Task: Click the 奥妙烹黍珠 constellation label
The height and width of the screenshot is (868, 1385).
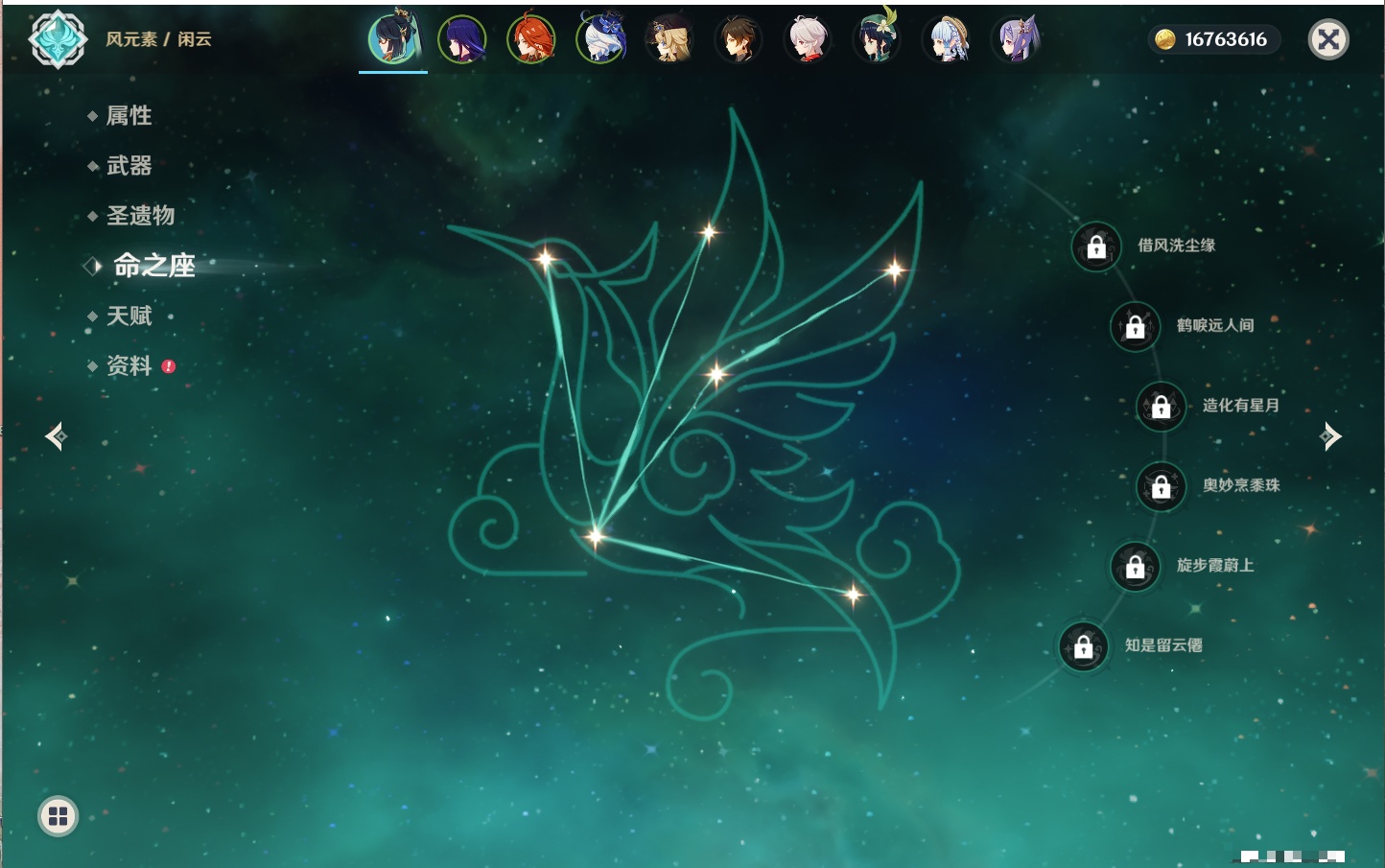Action: [x=1241, y=485]
